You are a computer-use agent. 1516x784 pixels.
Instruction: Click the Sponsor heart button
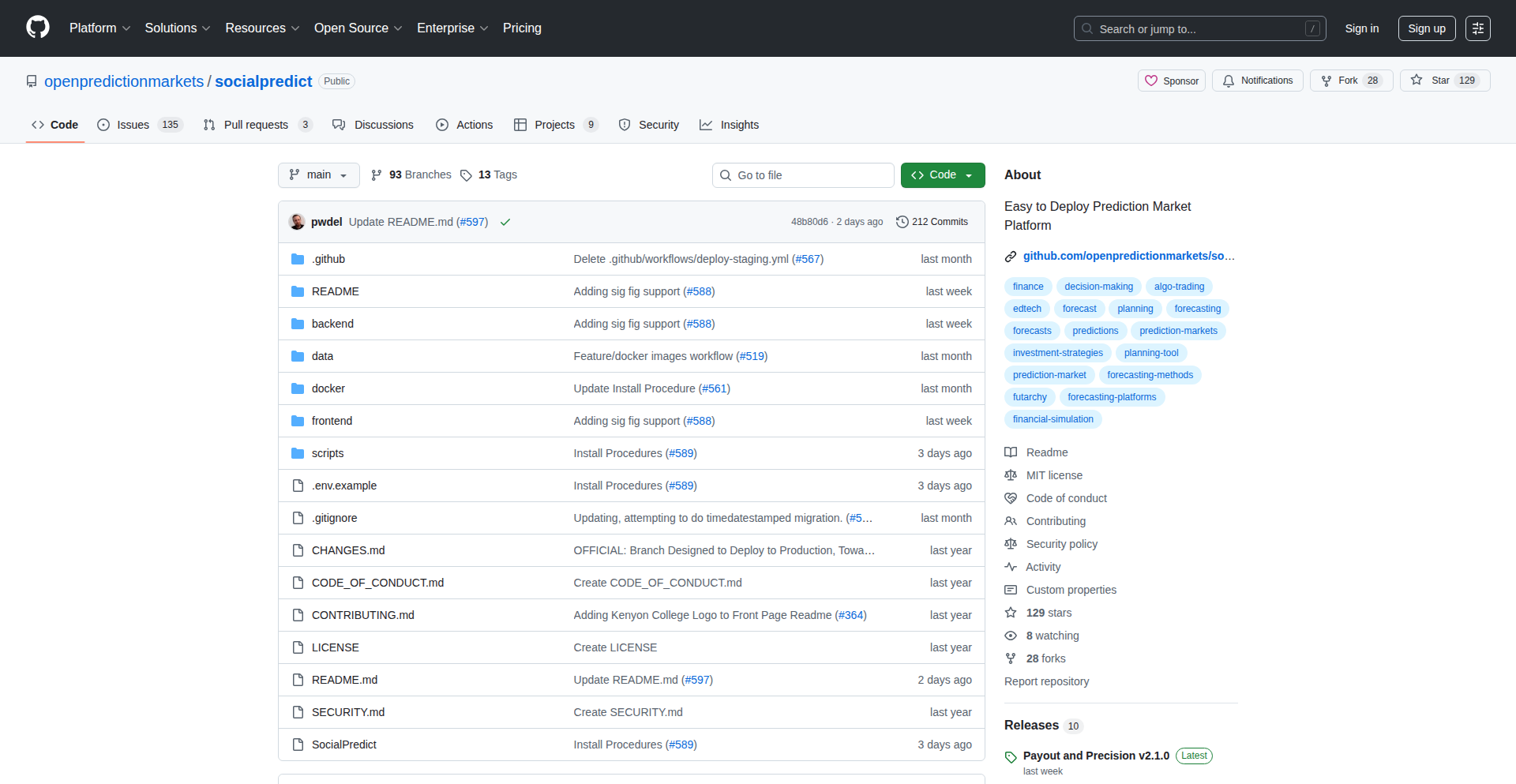(x=1172, y=81)
